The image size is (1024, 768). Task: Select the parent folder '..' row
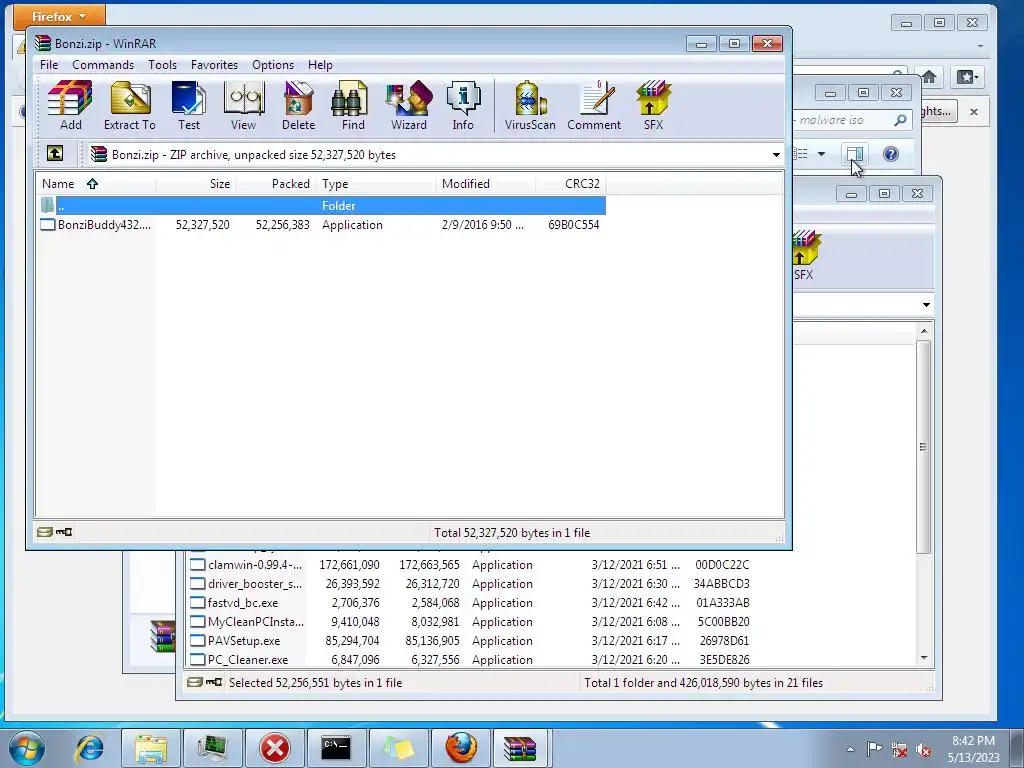(322, 205)
